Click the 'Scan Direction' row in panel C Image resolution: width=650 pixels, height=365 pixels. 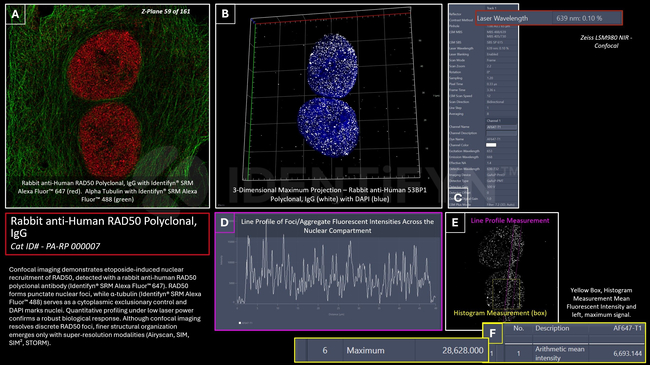(483, 102)
